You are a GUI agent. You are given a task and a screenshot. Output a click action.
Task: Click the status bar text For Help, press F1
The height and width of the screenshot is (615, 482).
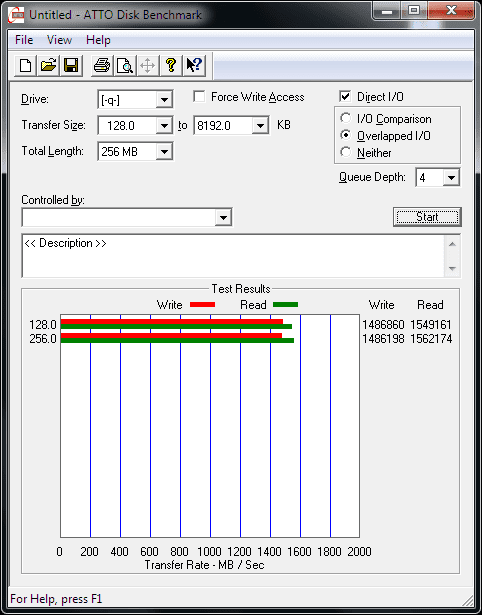pos(56,599)
